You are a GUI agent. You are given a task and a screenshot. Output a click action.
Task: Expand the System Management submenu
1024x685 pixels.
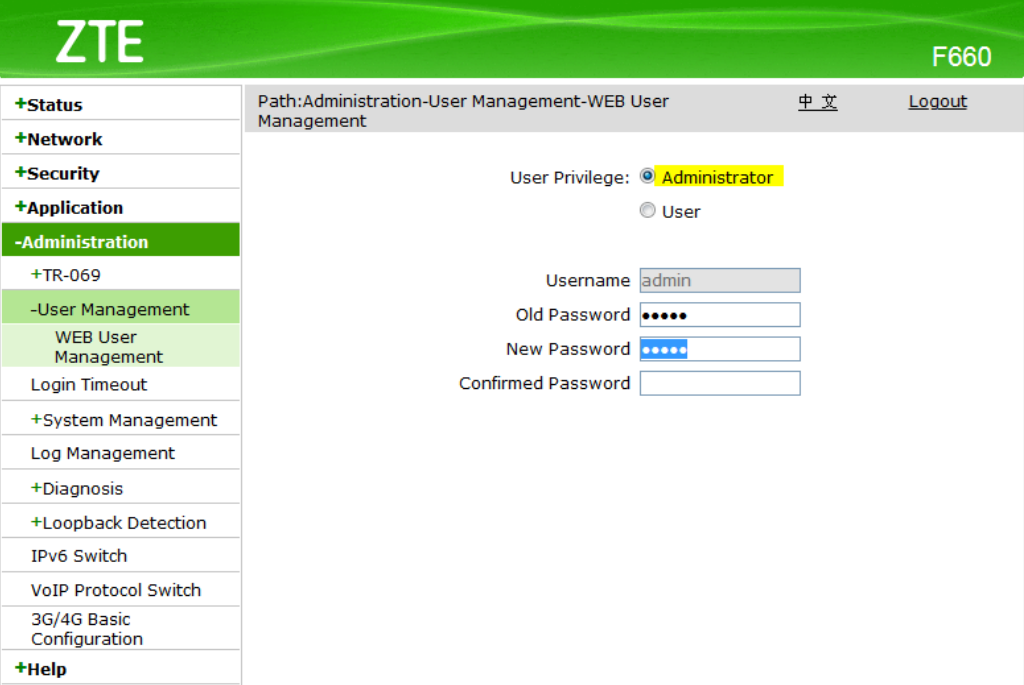(129, 420)
